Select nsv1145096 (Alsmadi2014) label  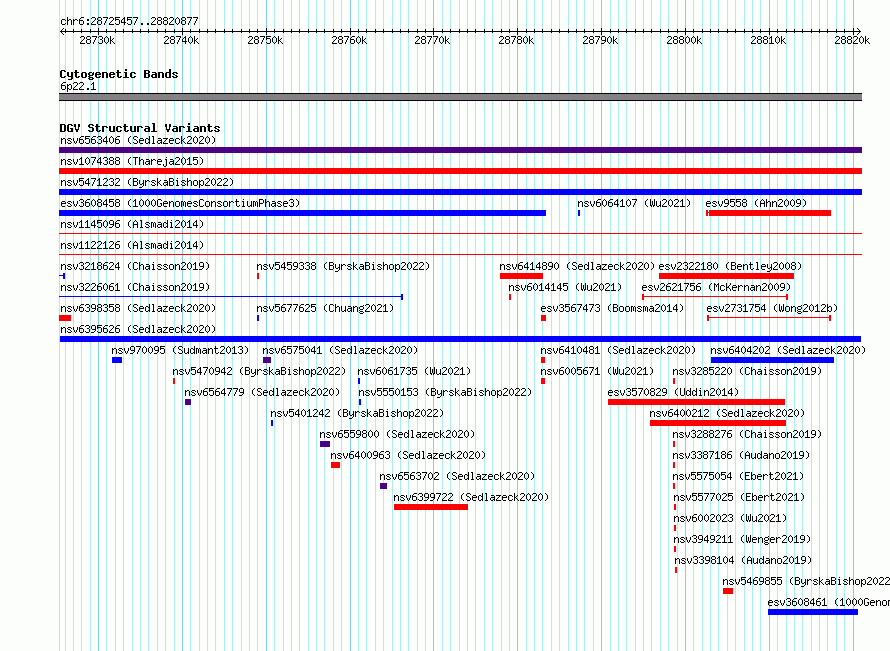click(x=132, y=224)
